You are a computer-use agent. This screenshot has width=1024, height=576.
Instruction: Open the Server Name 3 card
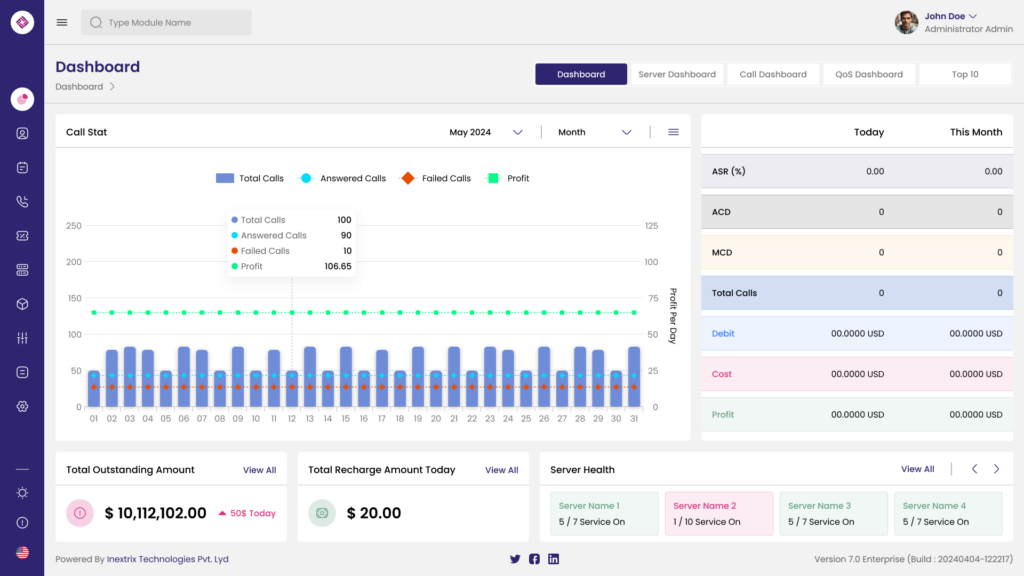(833, 513)
